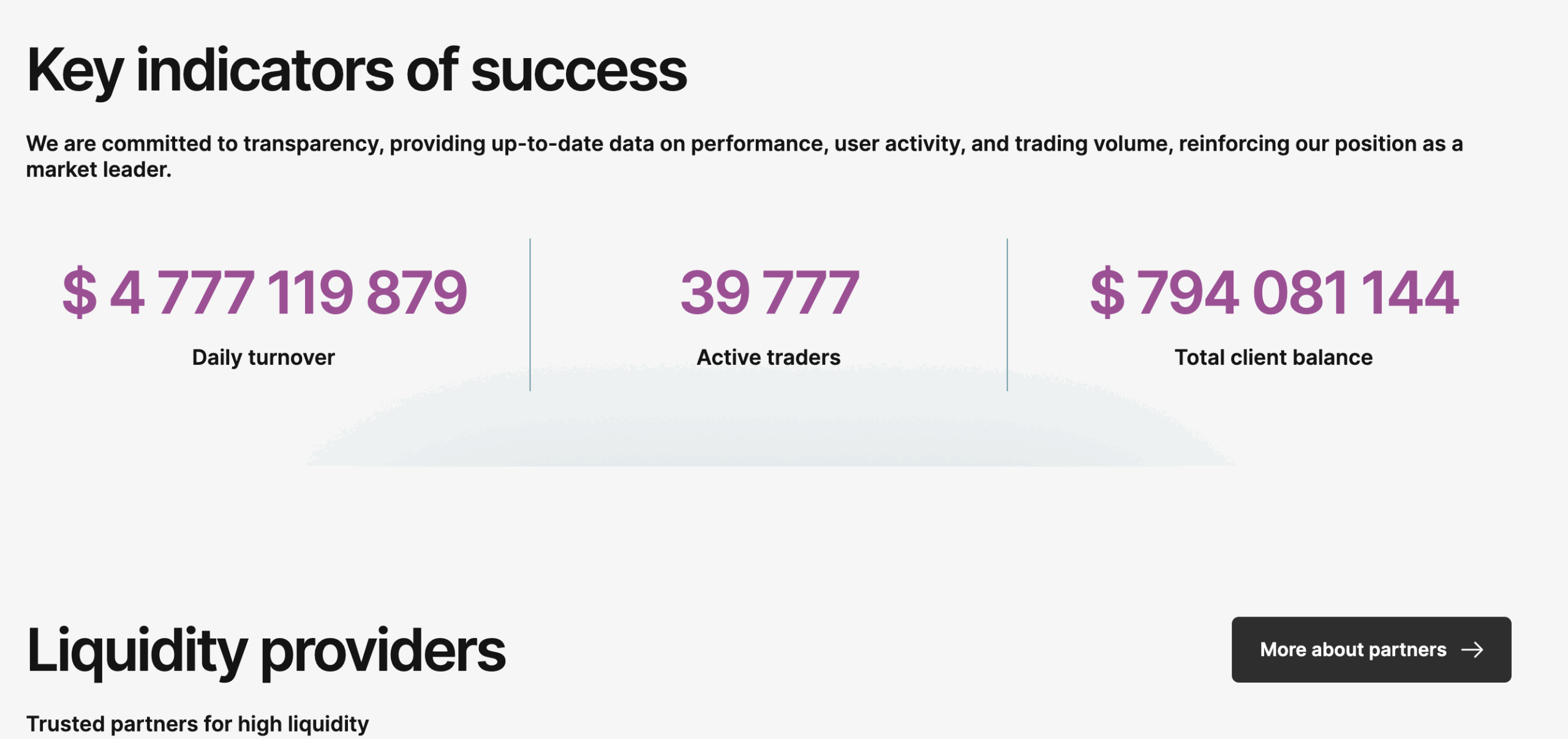Click the arrow icon in partners button
The image size is (1568, 739).
tap(1472, 650)
